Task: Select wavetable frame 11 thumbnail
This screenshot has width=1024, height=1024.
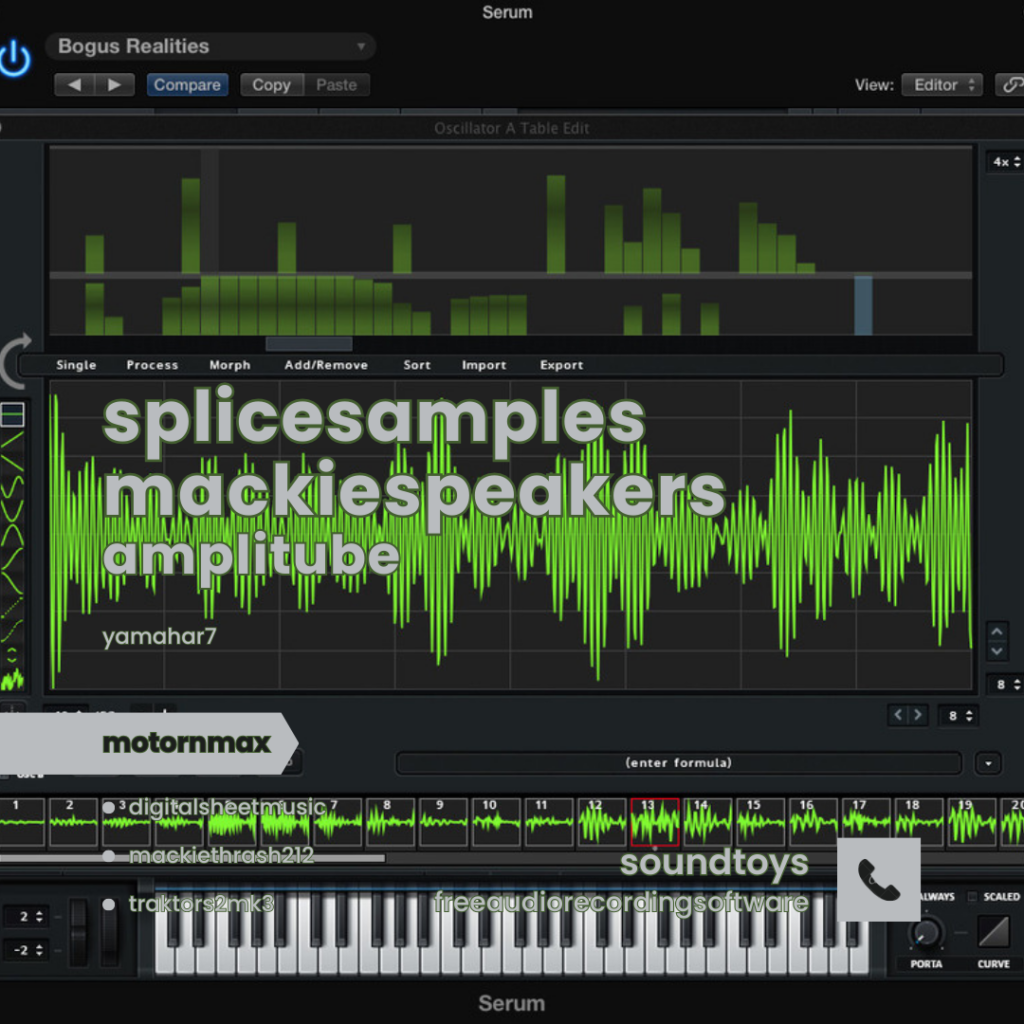Action: pos(549,822)
